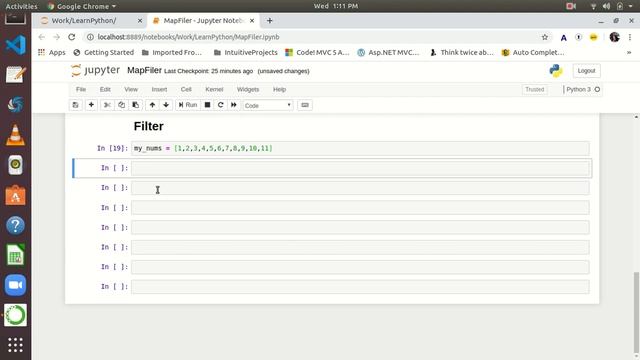Click the Logout button
This screenshot has width=640, height=360.
(586, 71)
